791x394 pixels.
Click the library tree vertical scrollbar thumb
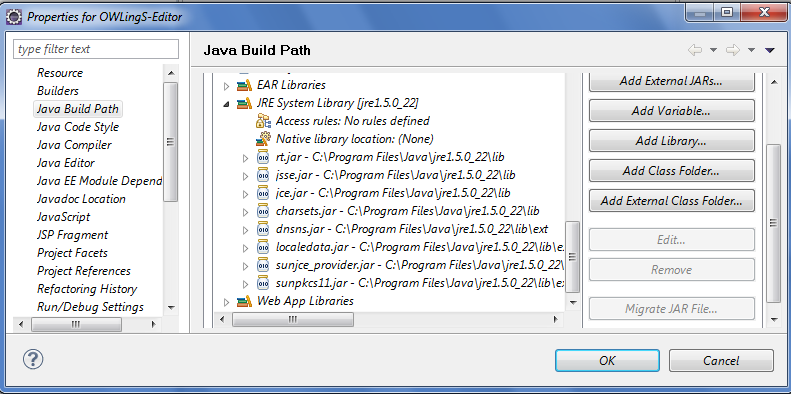tap(572, 257)
